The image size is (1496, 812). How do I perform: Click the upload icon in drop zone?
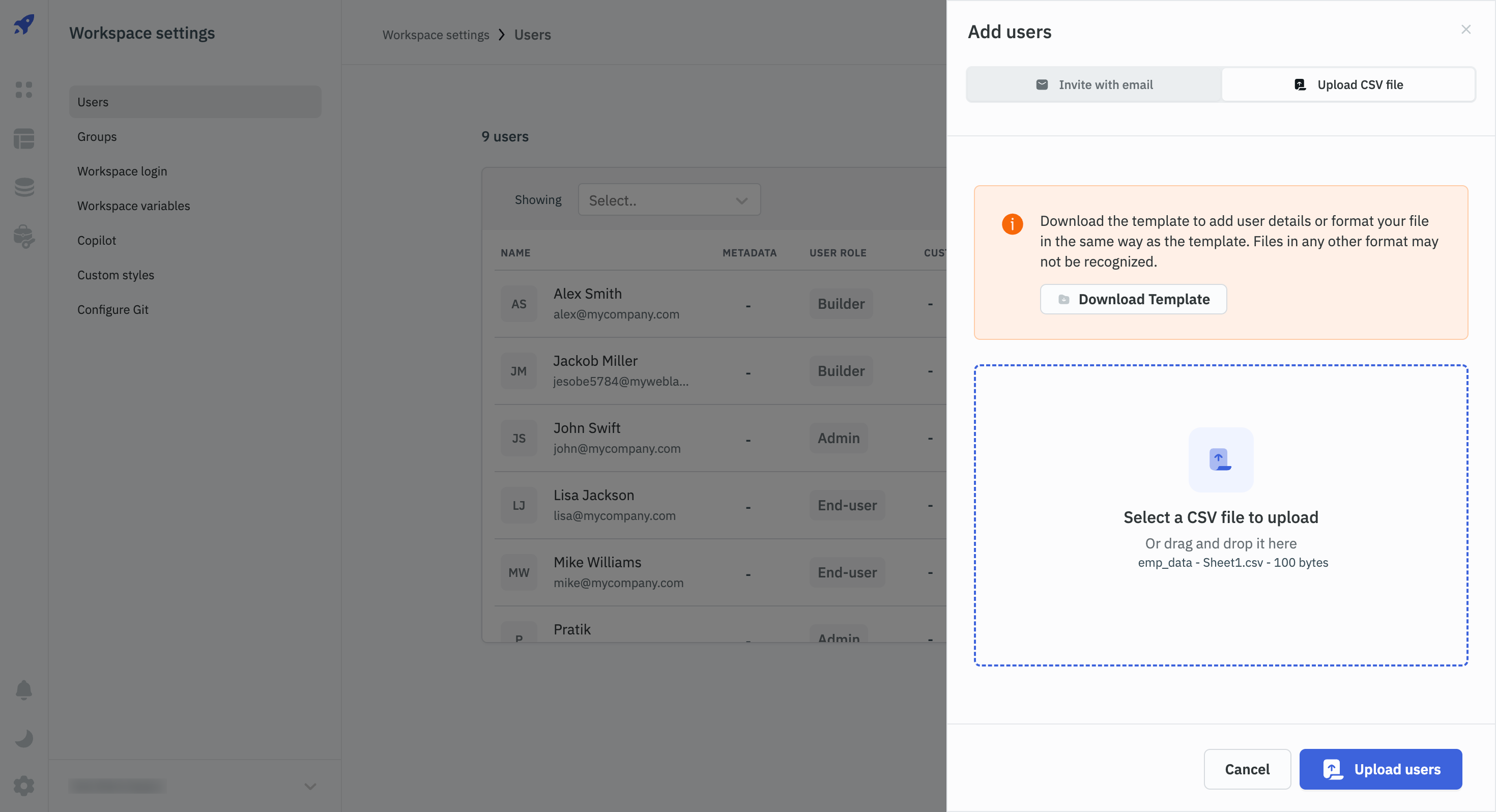click(x=1220, y=459)
